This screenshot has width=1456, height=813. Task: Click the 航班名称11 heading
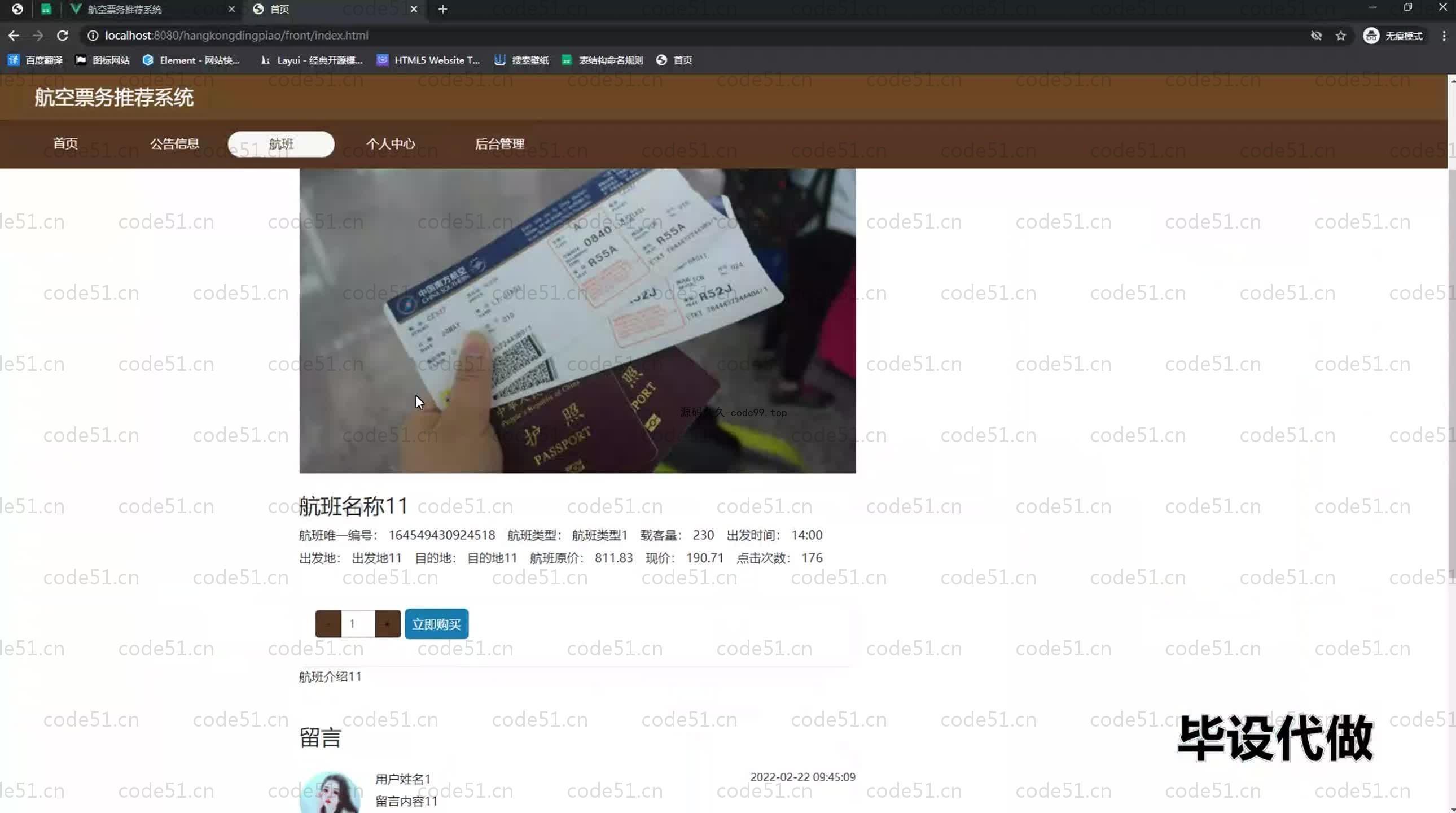click(x=353, y=506)
